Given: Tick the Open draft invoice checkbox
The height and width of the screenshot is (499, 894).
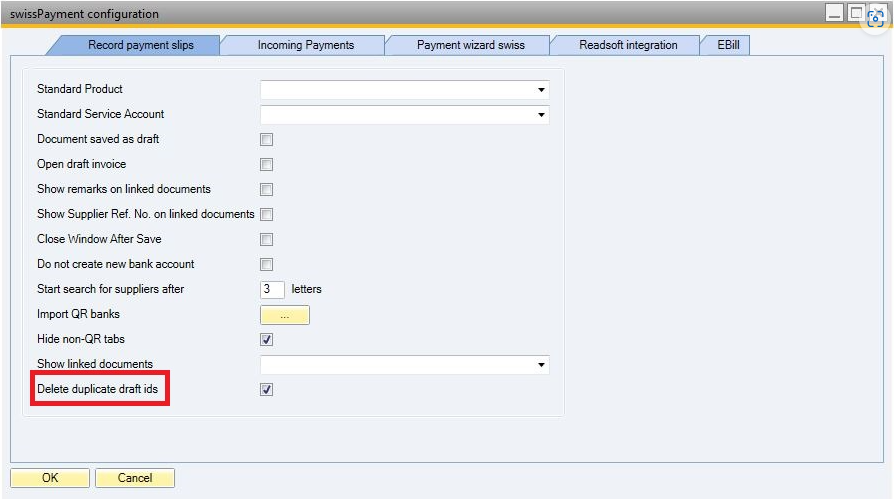Looking at the screenshot, I should point(266,165).
